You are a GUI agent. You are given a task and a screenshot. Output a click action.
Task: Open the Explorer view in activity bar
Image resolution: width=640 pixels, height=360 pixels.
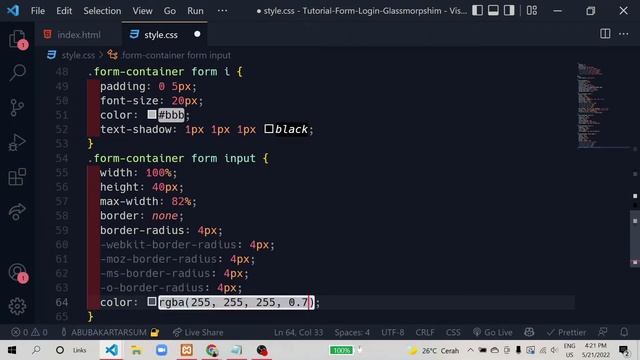(17, 39)
